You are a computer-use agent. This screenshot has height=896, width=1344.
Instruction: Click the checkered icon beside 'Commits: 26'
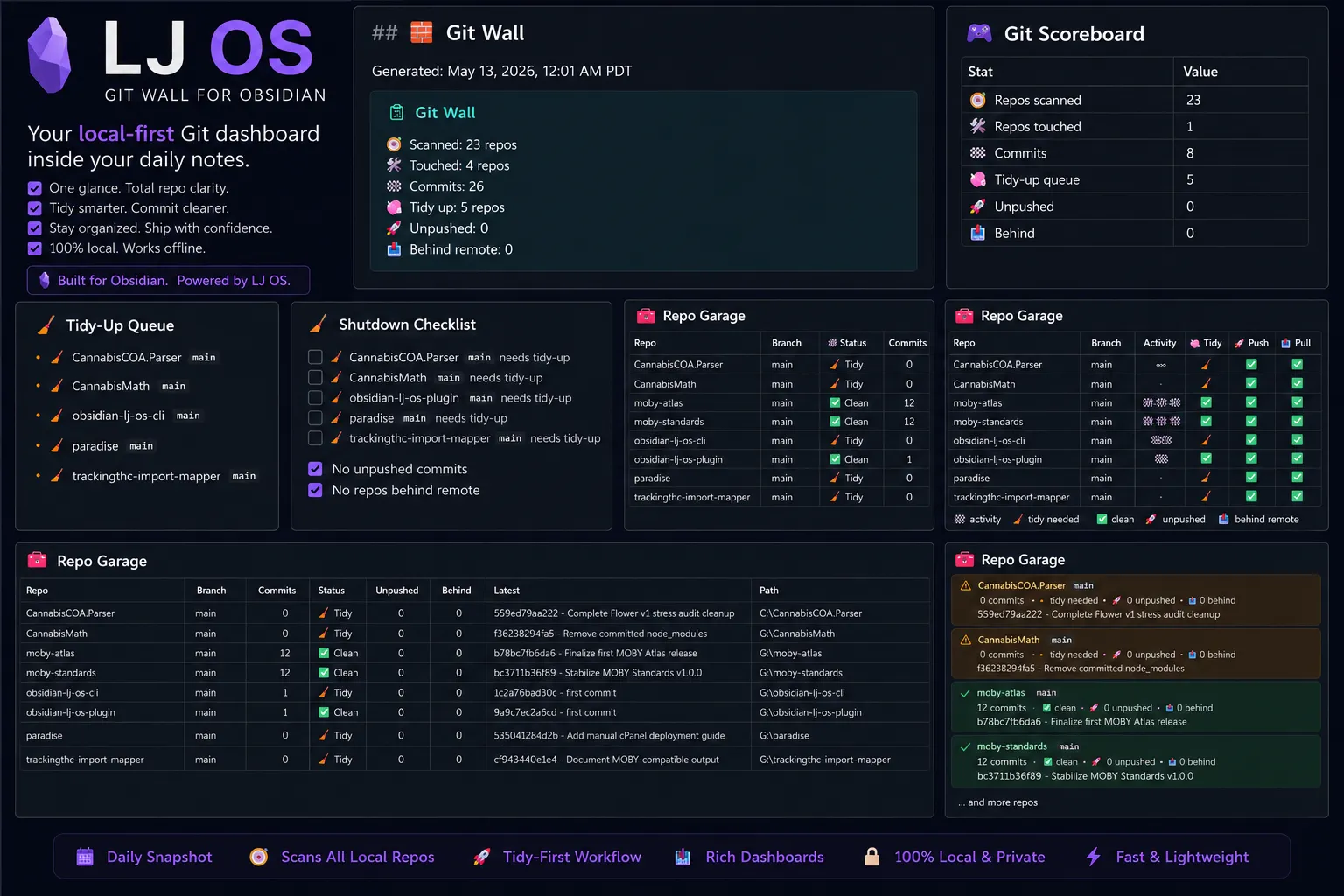point(394,186)
